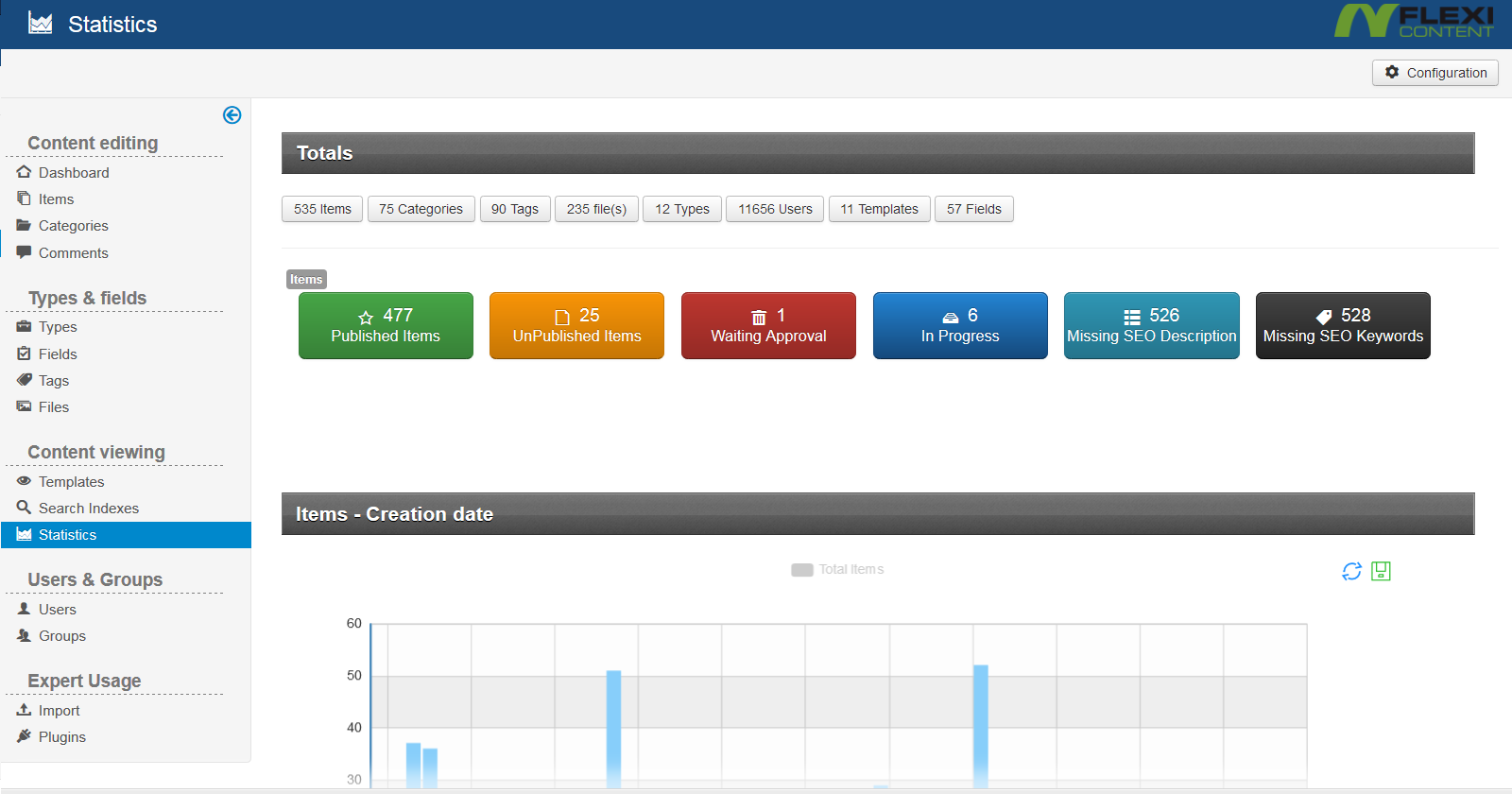Viewport: 1512px width, 794px height.
Task: Click the 535 Items totals button
Action: click(x=322, y=209)
